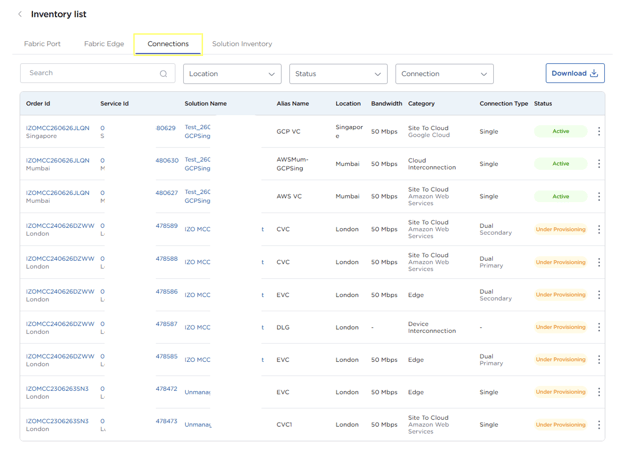Open kebab menu for service 478589 row
The width and height of the screenshot is (622, 458).
pos(599,229)
